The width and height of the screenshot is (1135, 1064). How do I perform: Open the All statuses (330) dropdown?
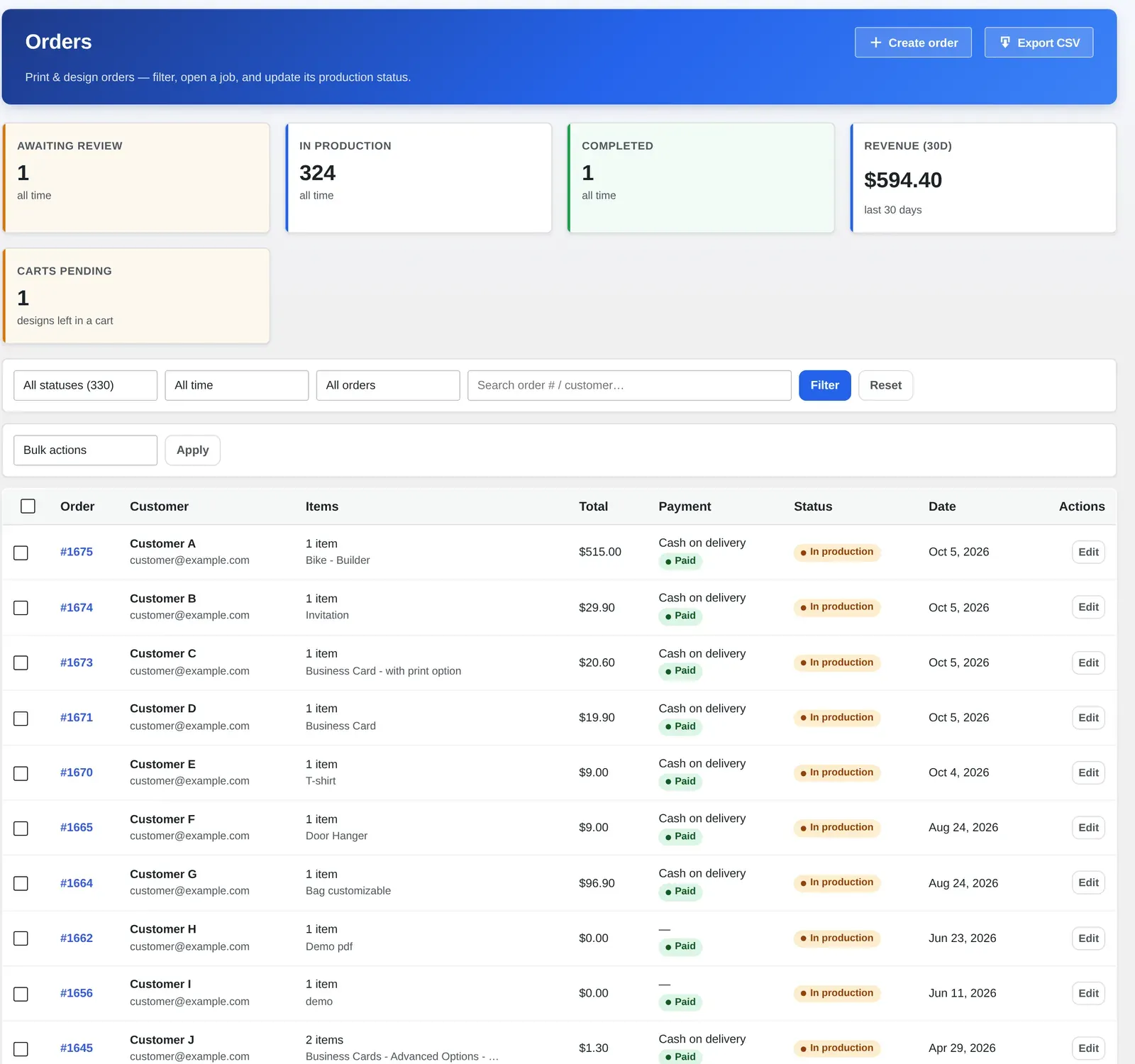[85, 385]
